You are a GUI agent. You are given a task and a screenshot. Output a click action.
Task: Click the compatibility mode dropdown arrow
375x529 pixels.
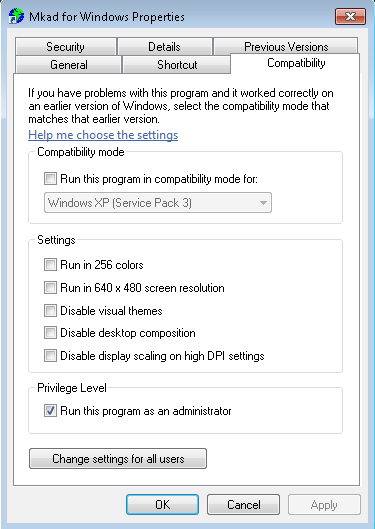pyautogui.click(x=263, y=203)
